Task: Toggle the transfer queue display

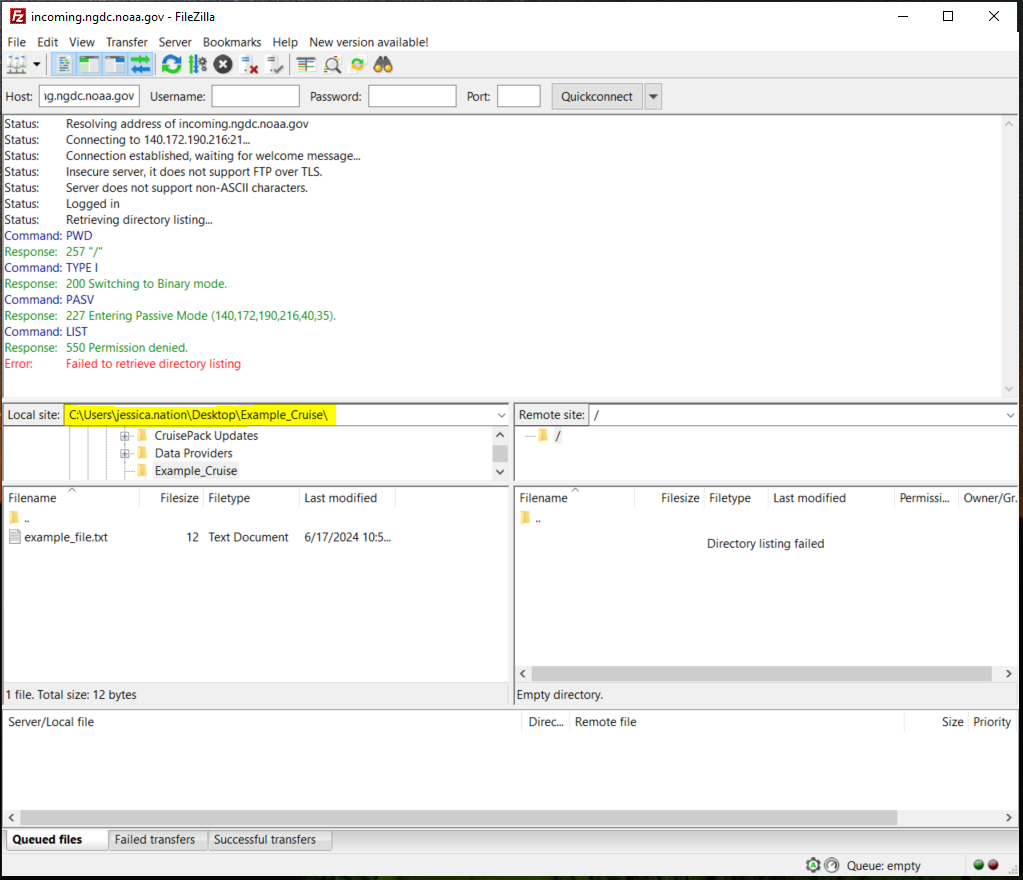Action: 141,65
